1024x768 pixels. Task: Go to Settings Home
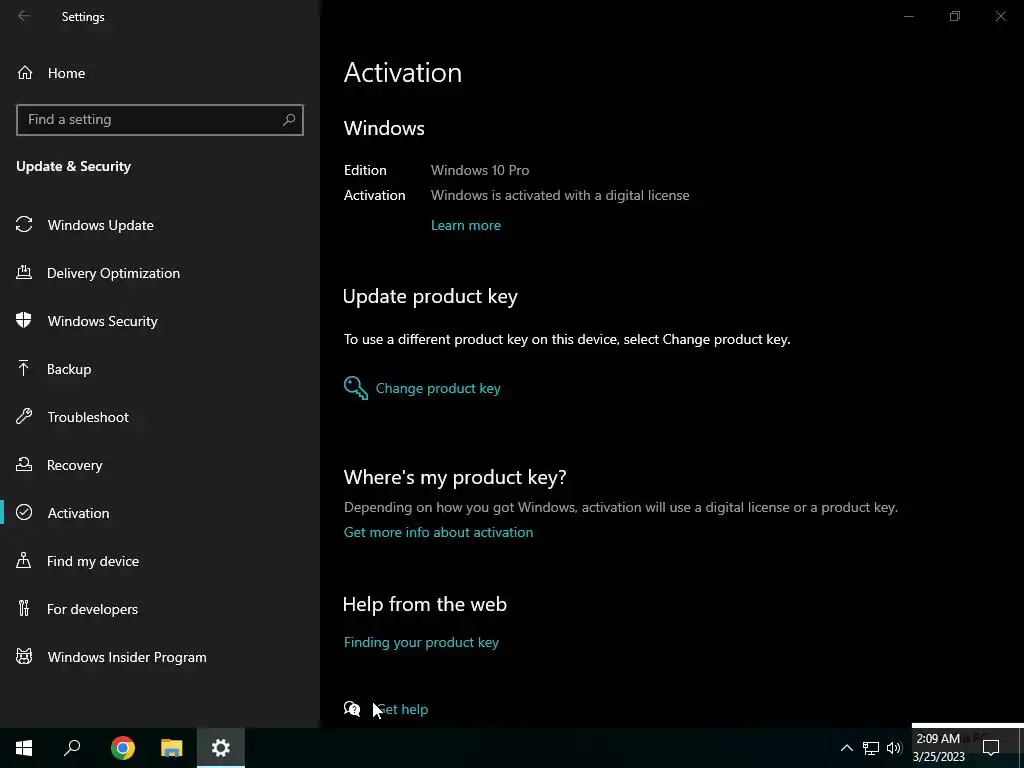66,73
